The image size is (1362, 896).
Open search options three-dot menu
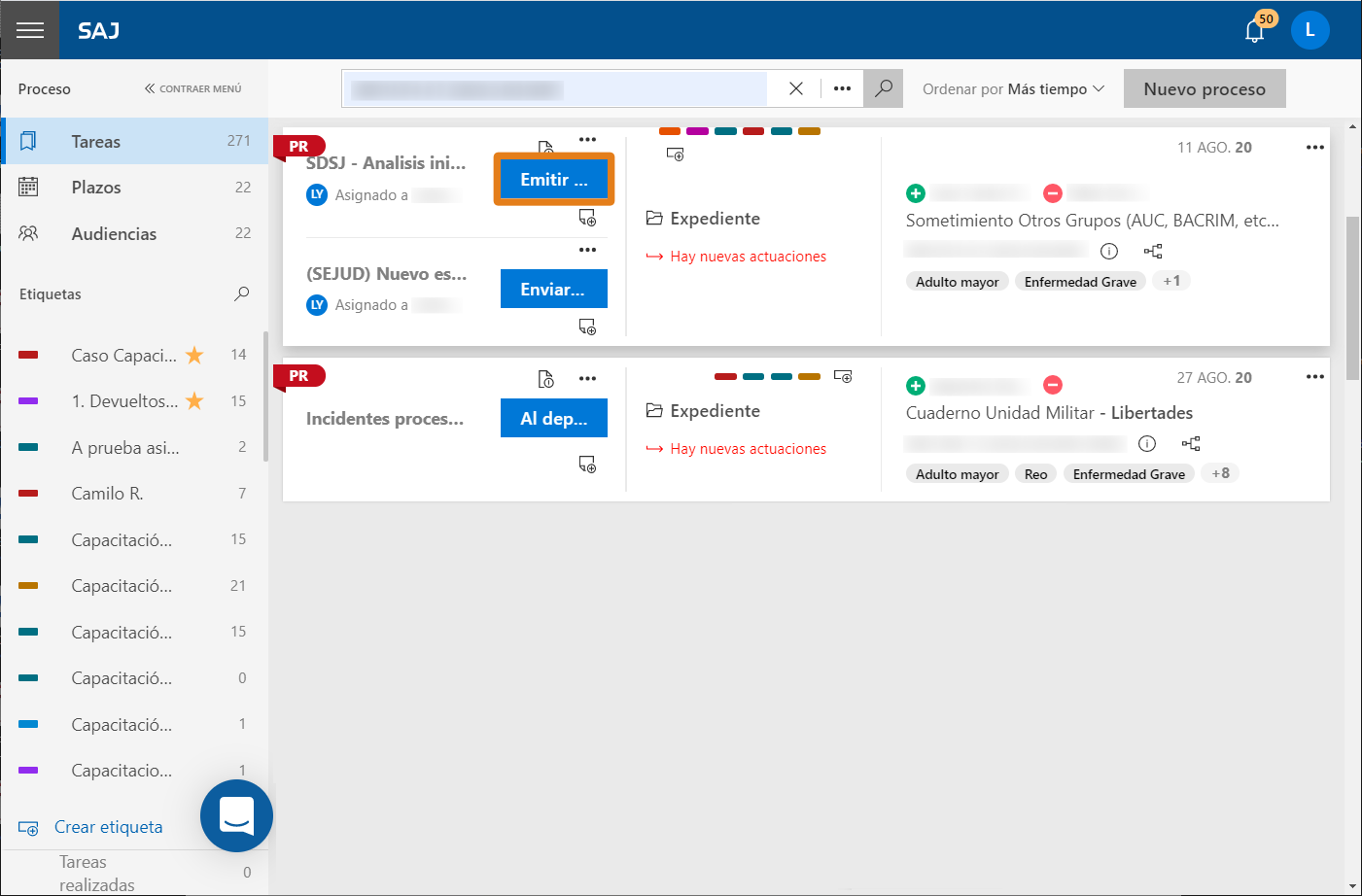842,88
